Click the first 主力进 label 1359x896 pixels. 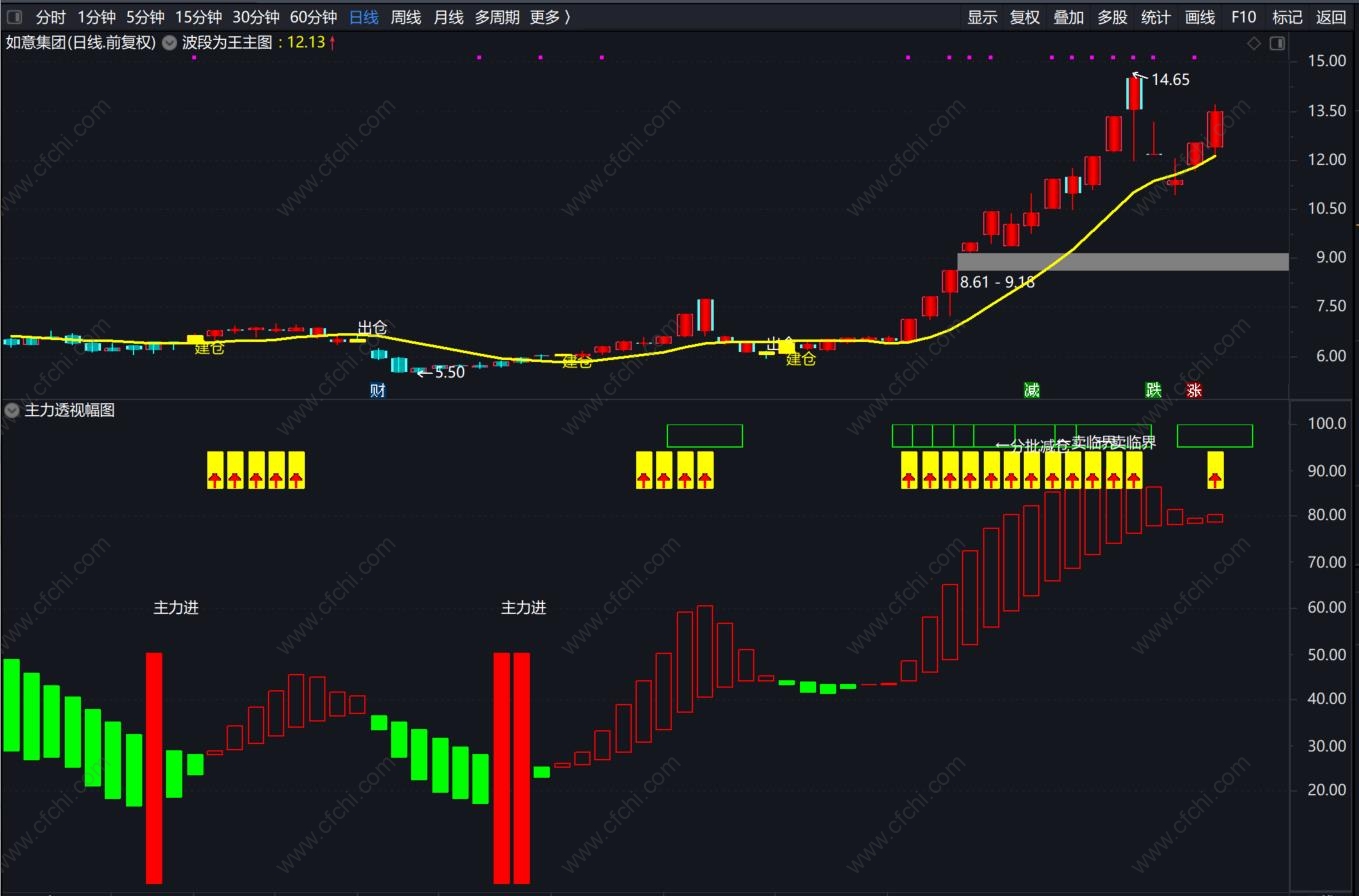[176, 607]
